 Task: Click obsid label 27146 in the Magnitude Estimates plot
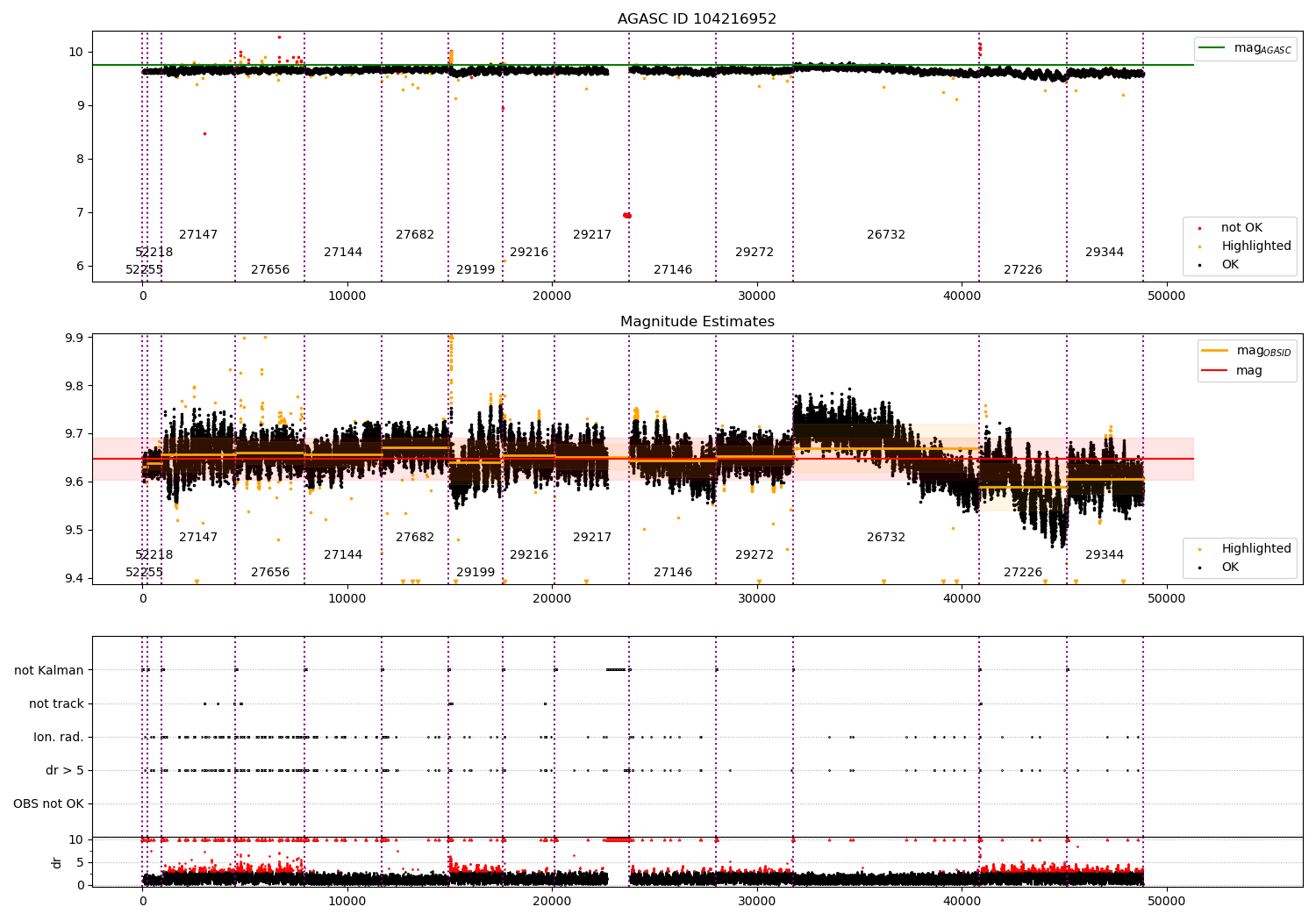point(673,572)
